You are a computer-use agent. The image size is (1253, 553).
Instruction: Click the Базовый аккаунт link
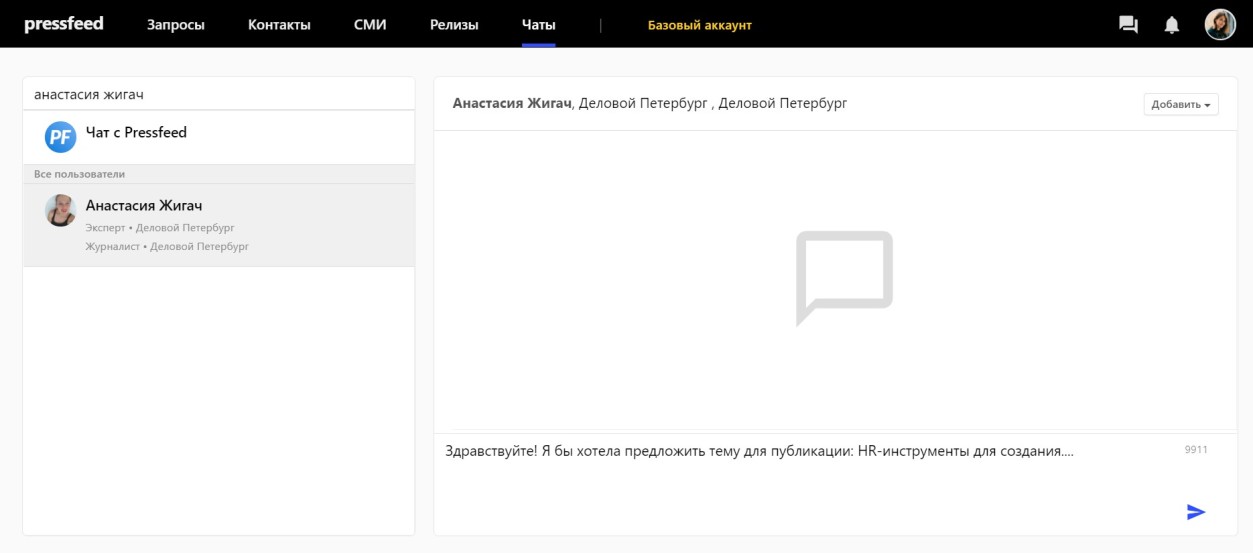(699, 25)
